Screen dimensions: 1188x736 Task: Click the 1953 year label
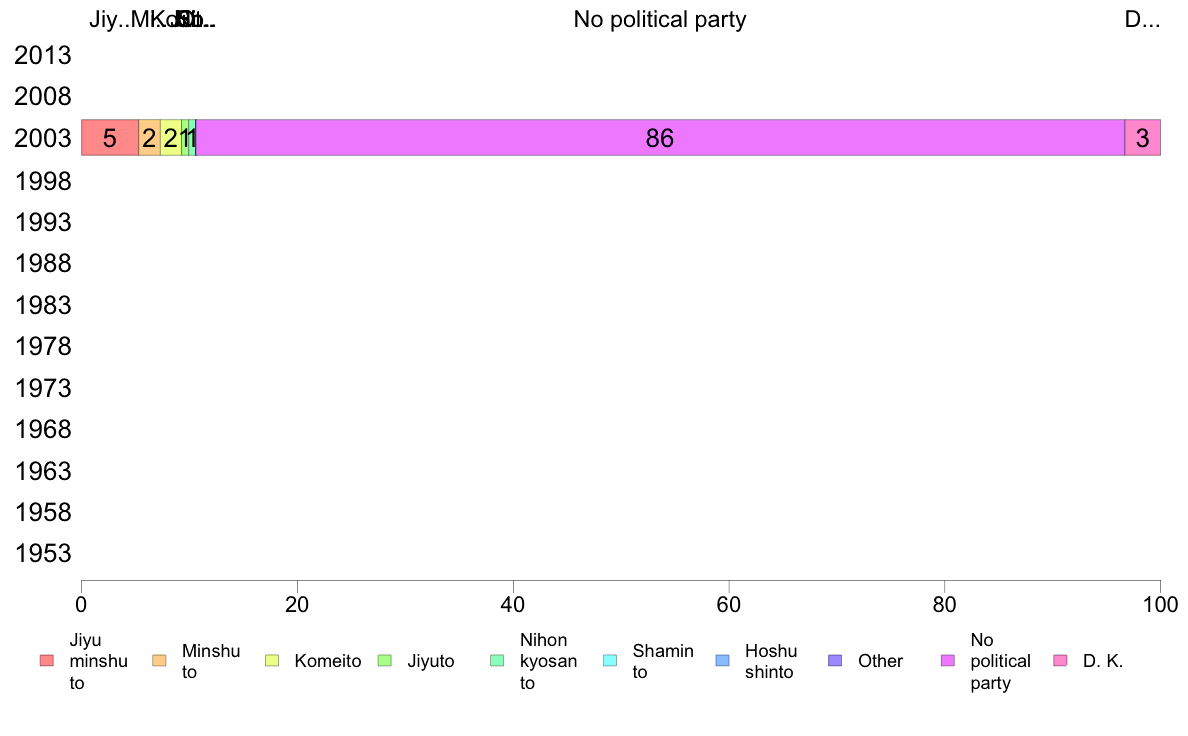tap(43, 553)
